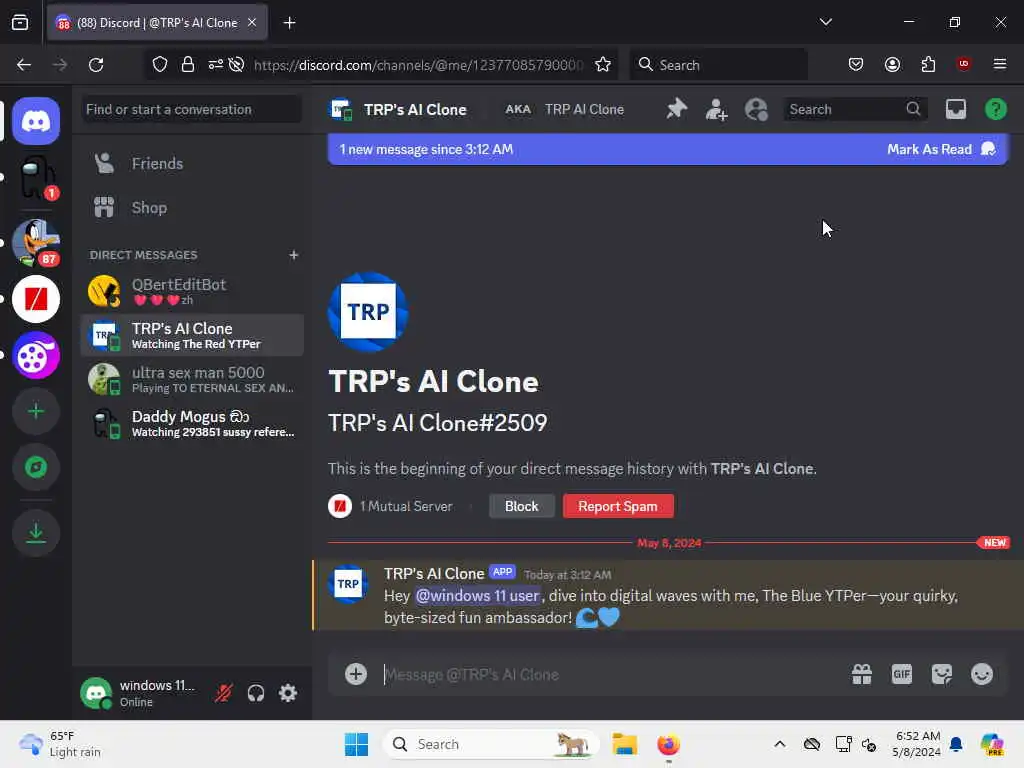Open QBertEditBot direct message
Viewport: 1024px width, 768px height.
tap(192, 291)
